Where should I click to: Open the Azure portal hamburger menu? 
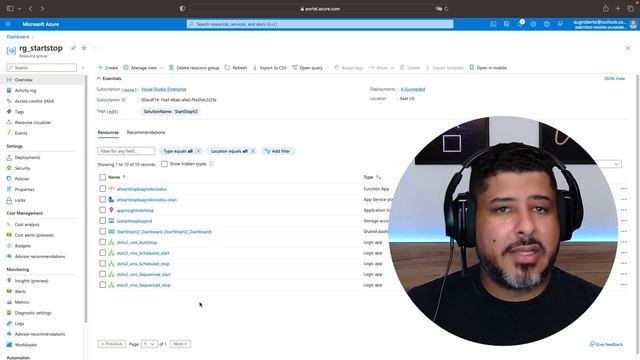8,24
